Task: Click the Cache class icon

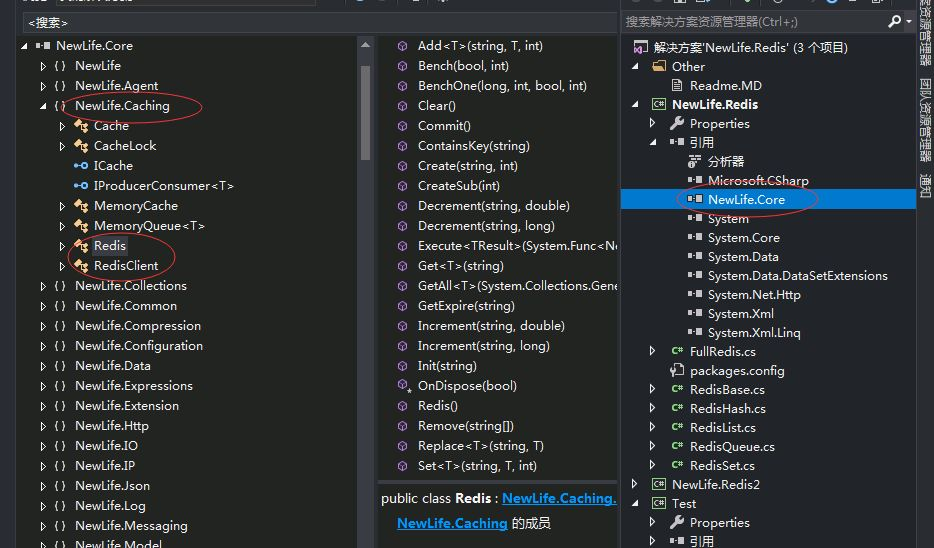Action: tap(81, 126)
